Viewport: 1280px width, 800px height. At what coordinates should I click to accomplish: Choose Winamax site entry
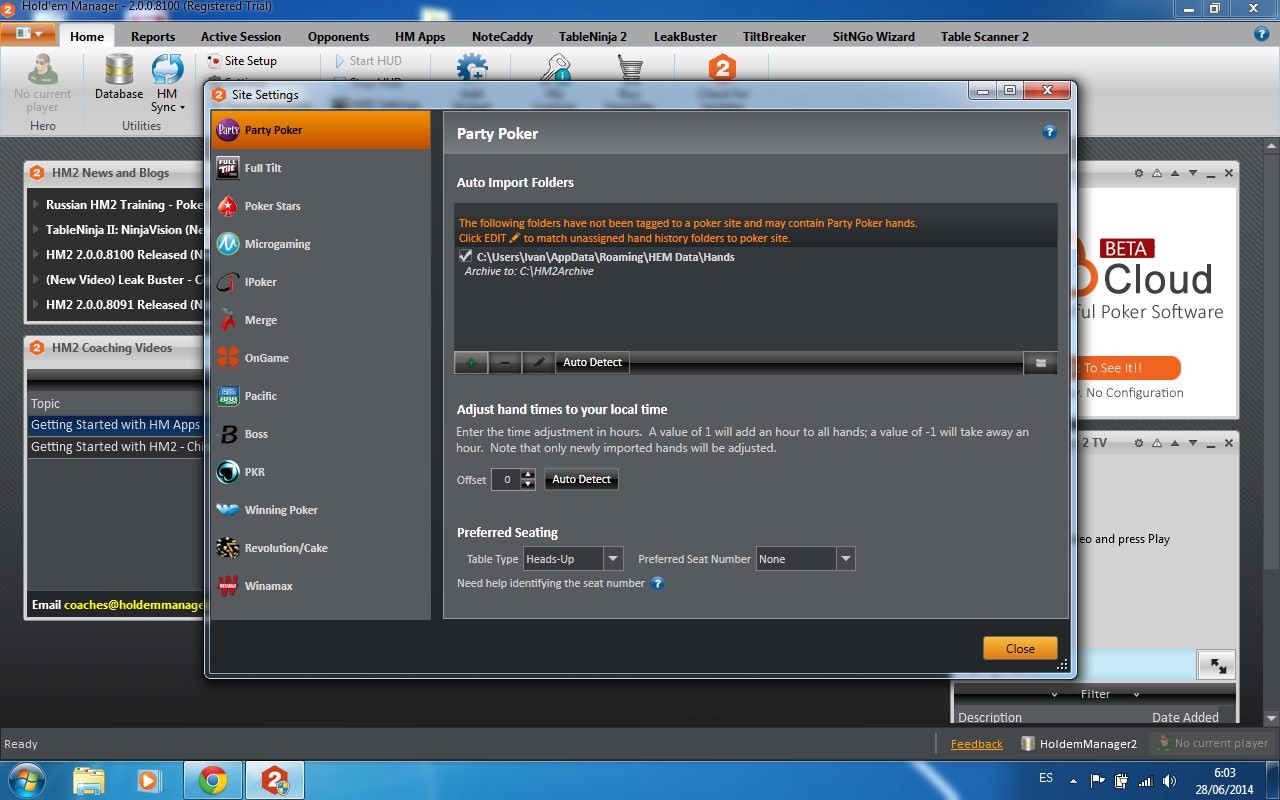coord(321,586)
